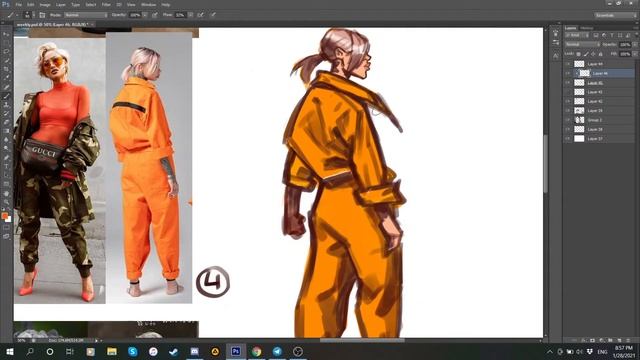Select the Path Selection tool
Viewport: 640px width, 360px height.
tap(6, 175)
